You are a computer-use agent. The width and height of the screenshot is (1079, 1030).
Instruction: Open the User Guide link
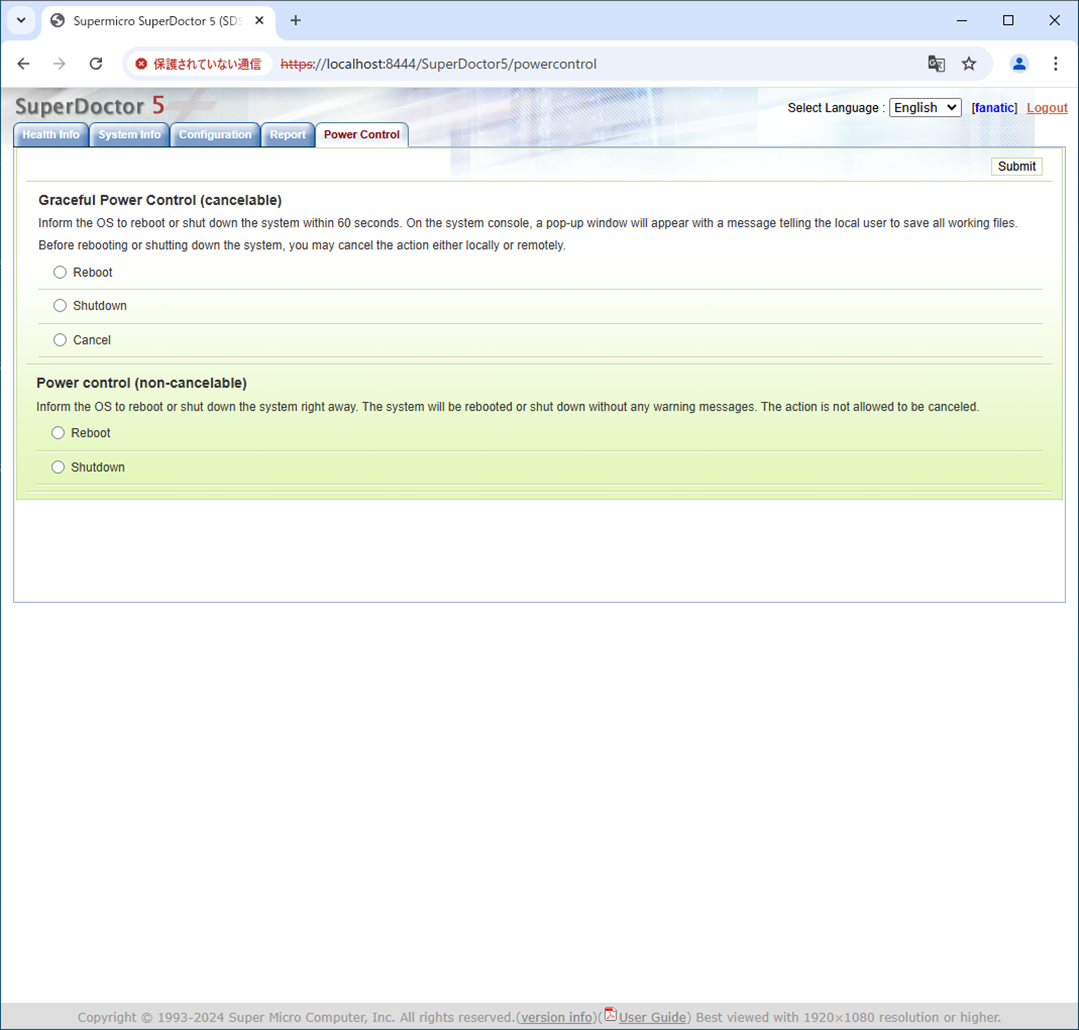click(x=652, y=1018)
